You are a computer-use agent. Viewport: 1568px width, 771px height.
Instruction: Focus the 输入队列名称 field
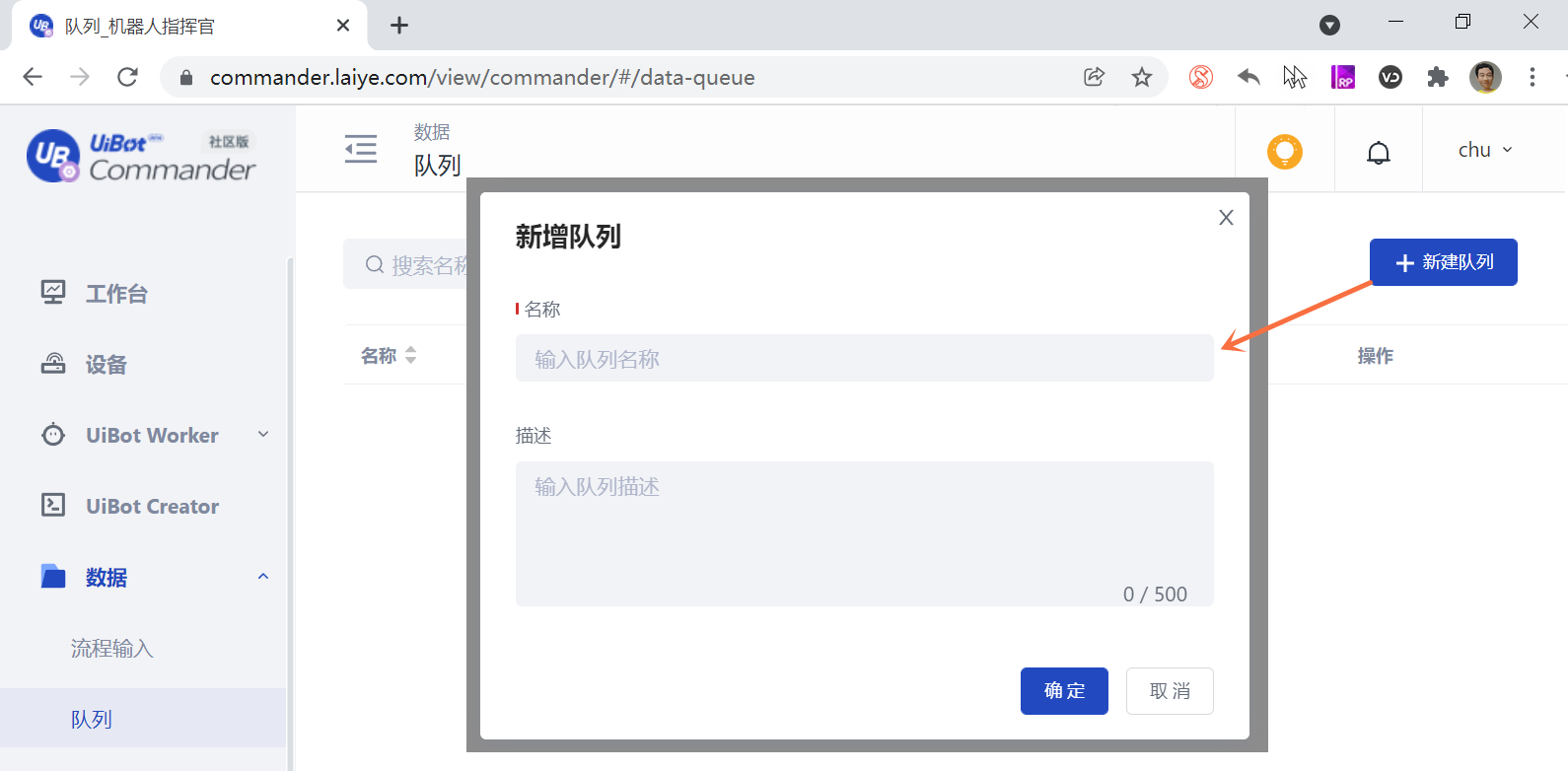pyautogui.click(x=865, y=358)
